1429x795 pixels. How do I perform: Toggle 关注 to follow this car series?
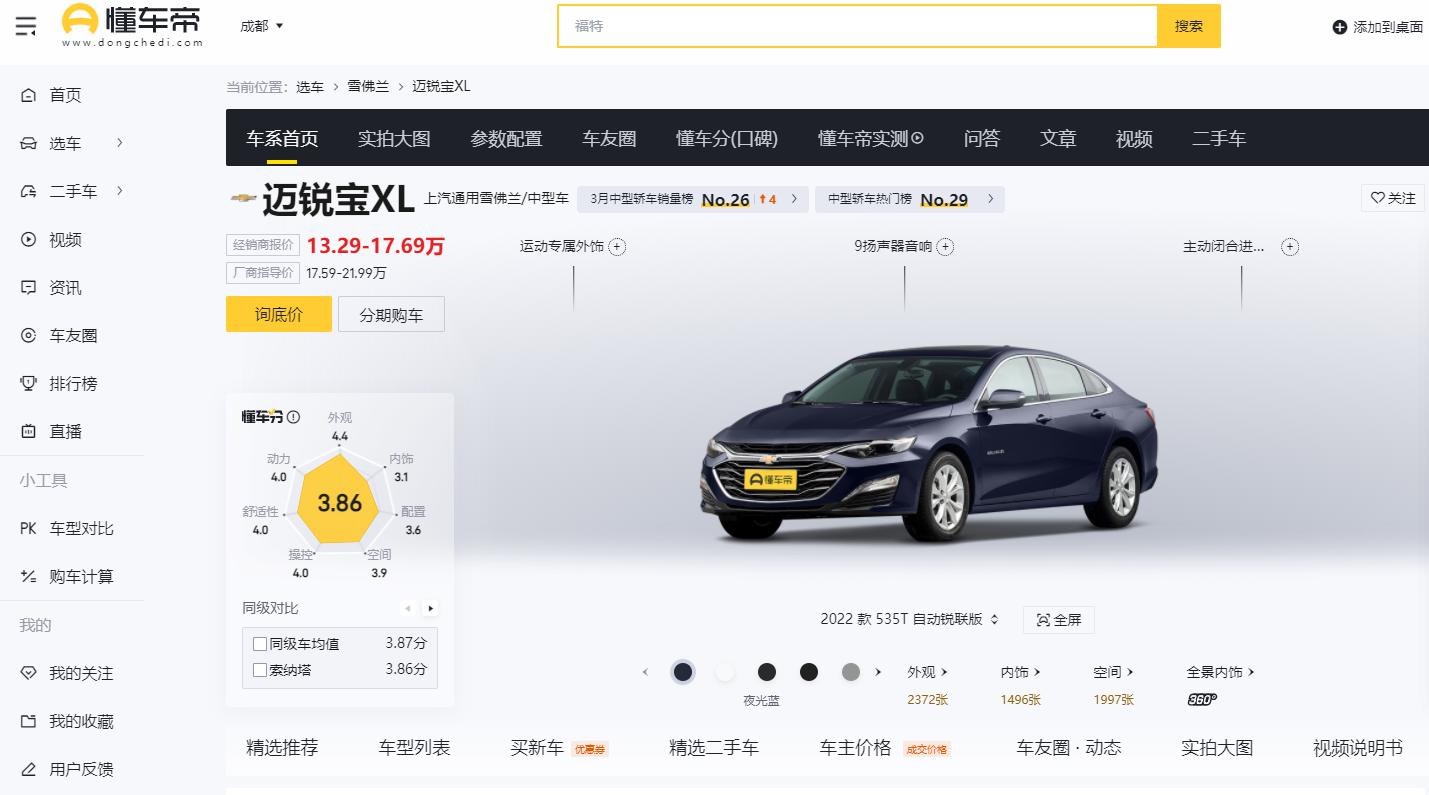(1392, 198)
